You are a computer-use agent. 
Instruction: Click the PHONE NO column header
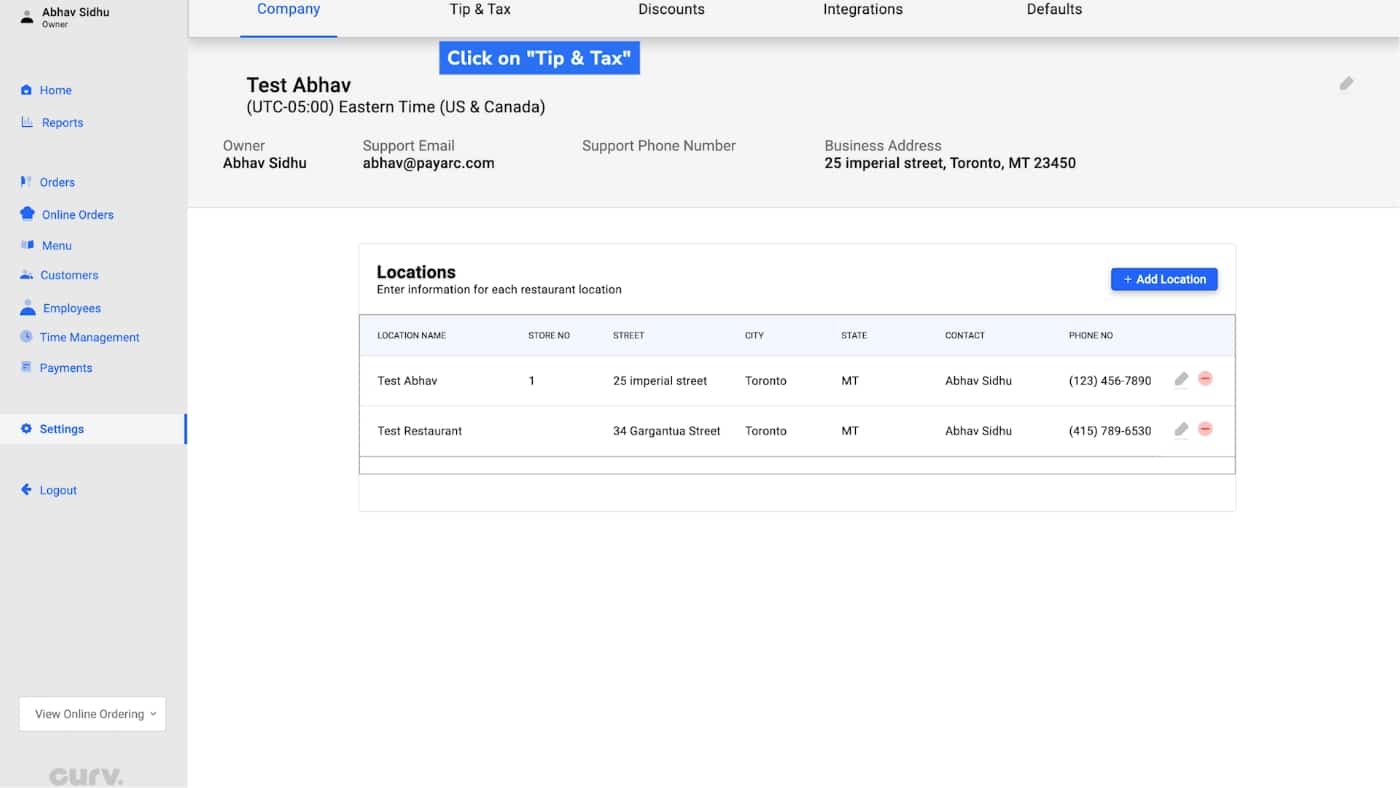pyautogui.click(x=1091, y=336)
